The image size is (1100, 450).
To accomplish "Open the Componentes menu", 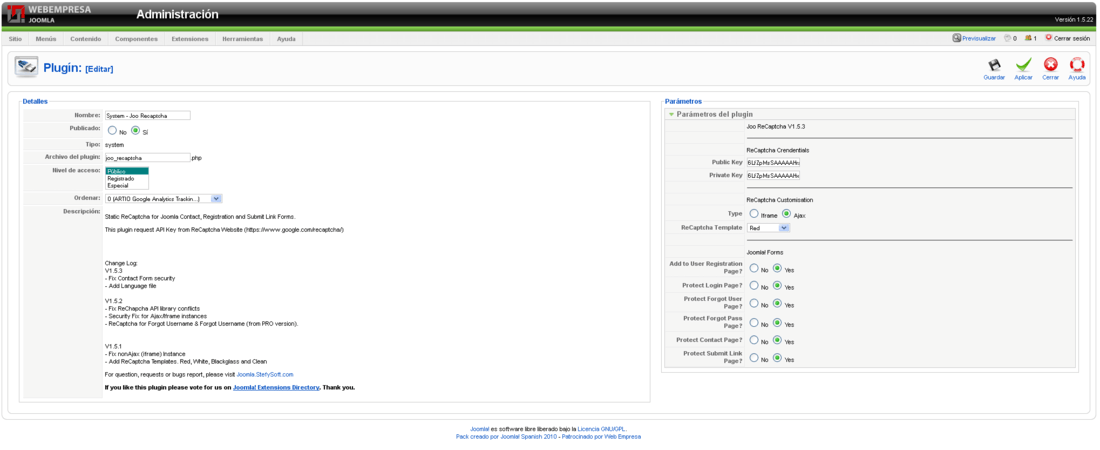I will click(136, 39).
